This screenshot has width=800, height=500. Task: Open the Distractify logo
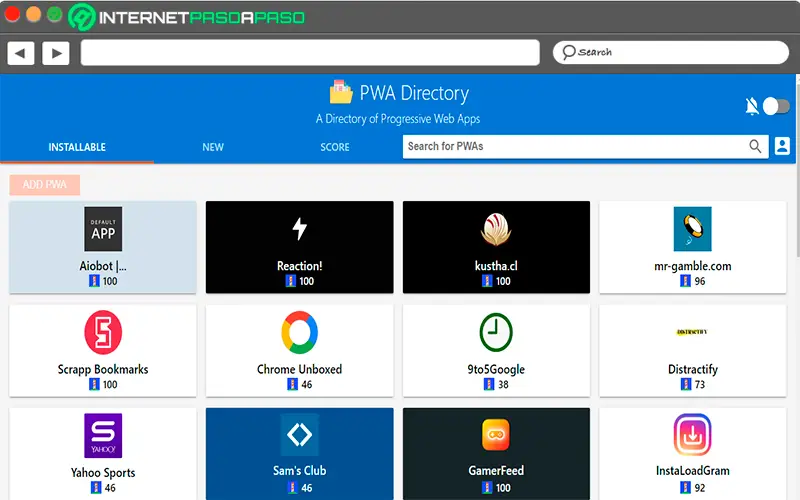pos(692,332)
